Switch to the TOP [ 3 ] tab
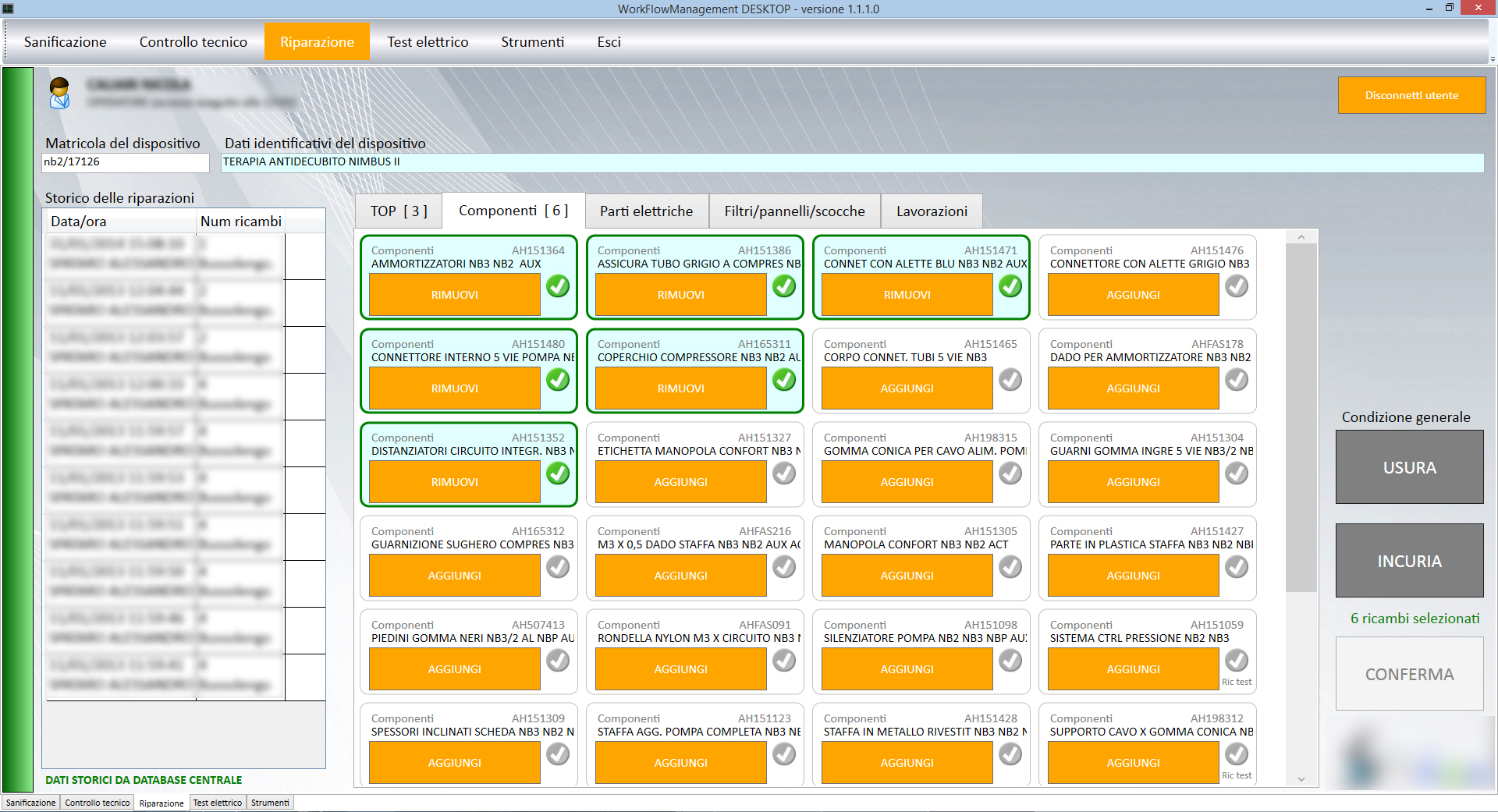Screen dimensions: 1498x812 (x=399, y=211)
